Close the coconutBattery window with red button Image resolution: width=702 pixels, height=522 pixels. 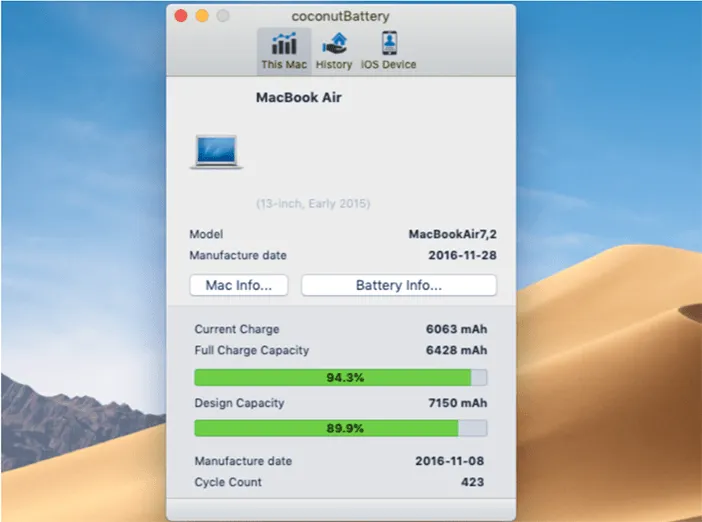pyautogui.click(x=180, y=16)
